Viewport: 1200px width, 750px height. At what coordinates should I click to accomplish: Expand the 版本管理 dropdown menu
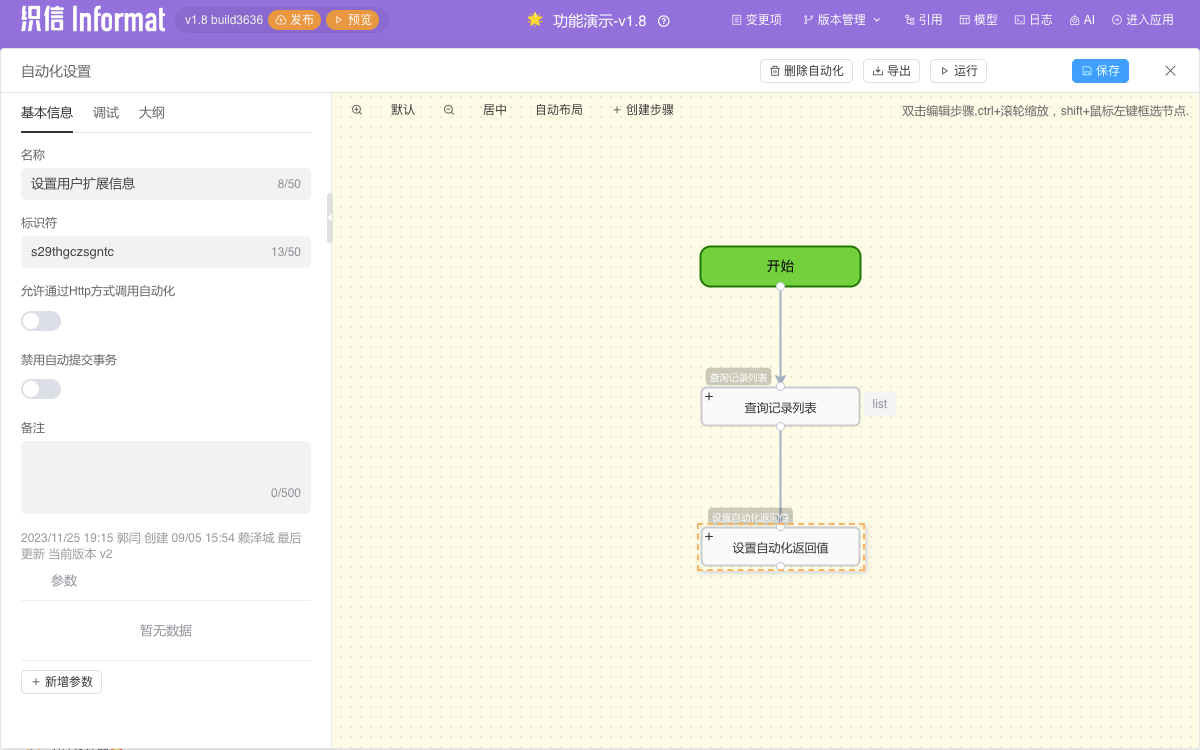pos(842,20)
